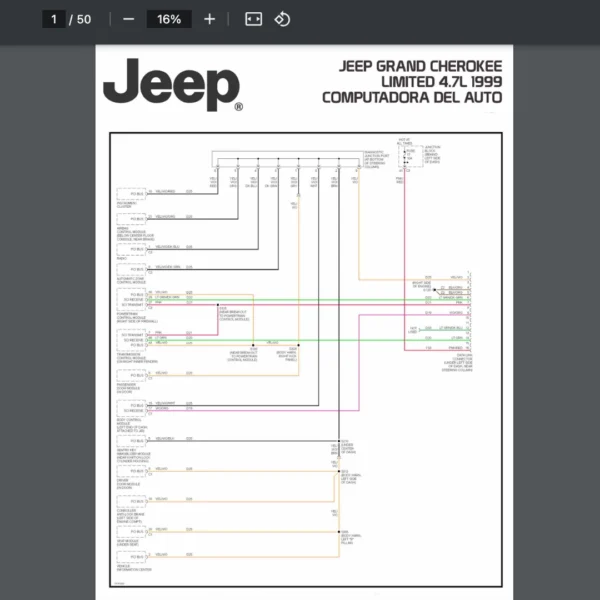This screenshot has height=600, width=600.
Task: Click the Instrument Cluster module box
Action: coord(131,191)
